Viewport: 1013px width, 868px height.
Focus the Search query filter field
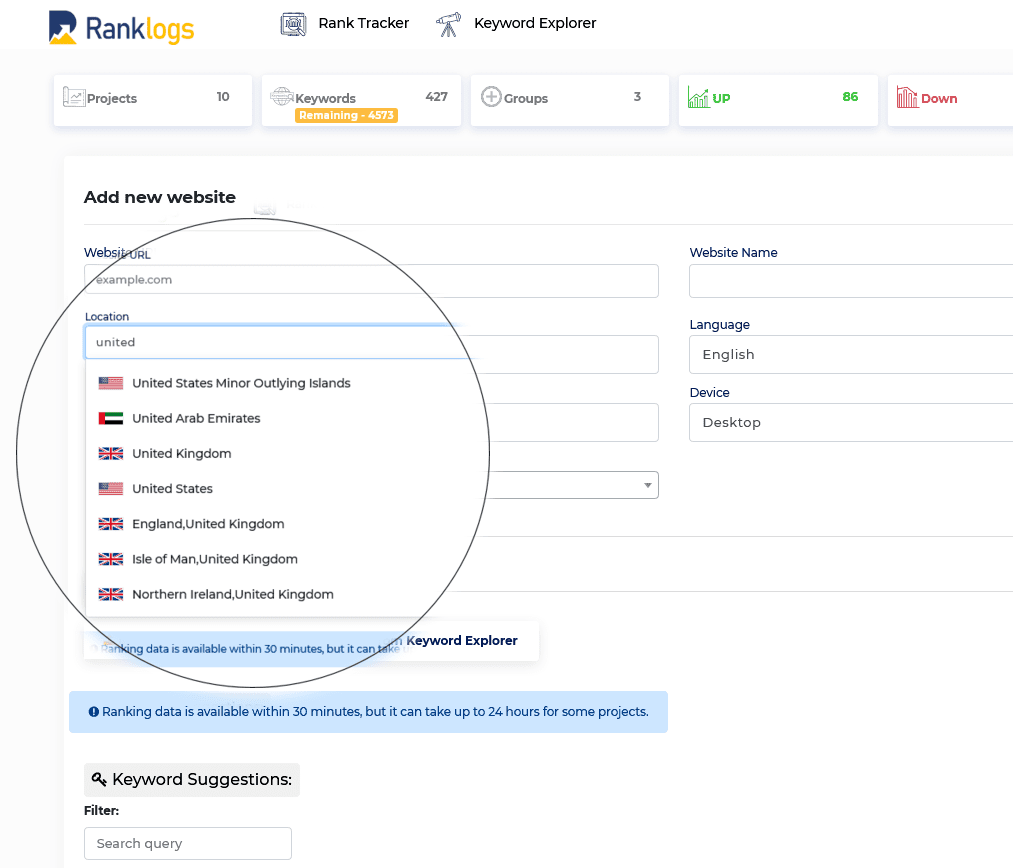[x=187, y=843]
